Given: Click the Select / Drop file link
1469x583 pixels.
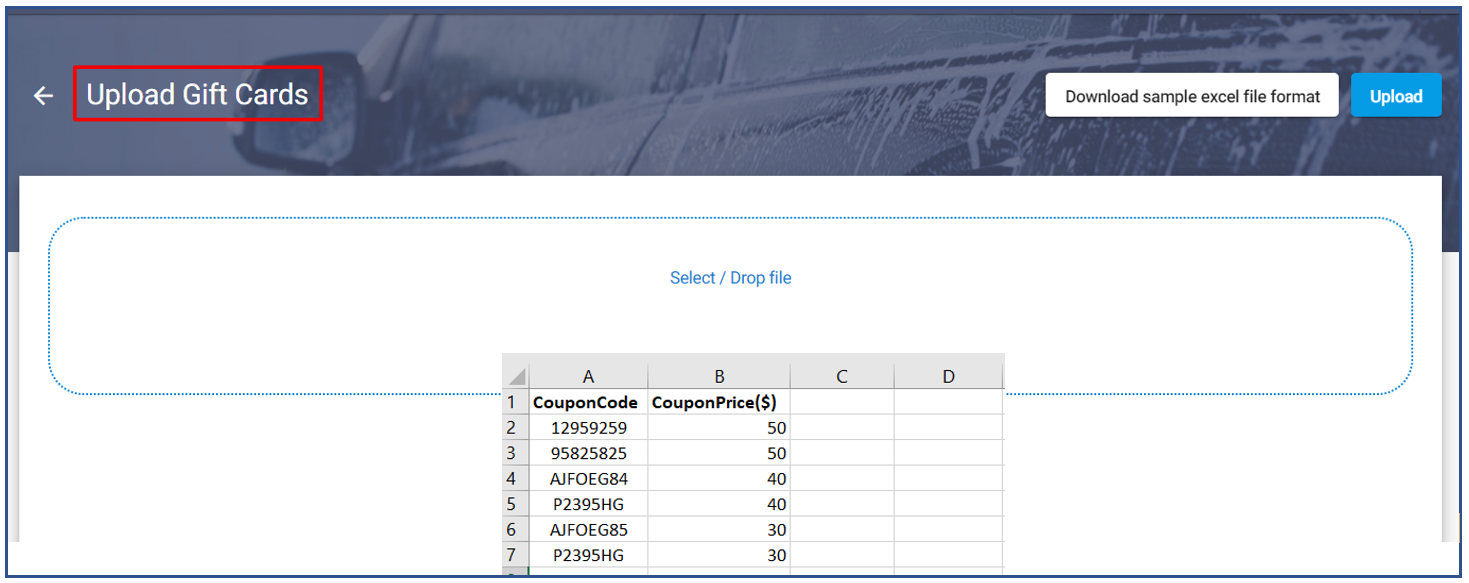Looking at the screenshot, I should pos(730,278).
